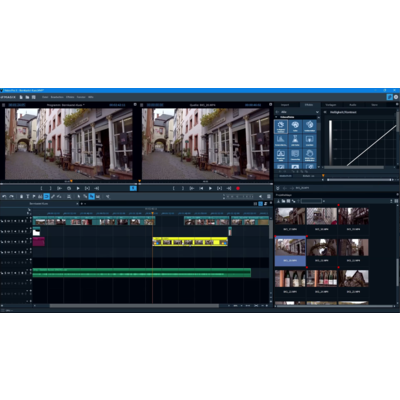Select the green audio clip in timeline
This screenshot has width=400, height=400.
click(x=142, y=273)
